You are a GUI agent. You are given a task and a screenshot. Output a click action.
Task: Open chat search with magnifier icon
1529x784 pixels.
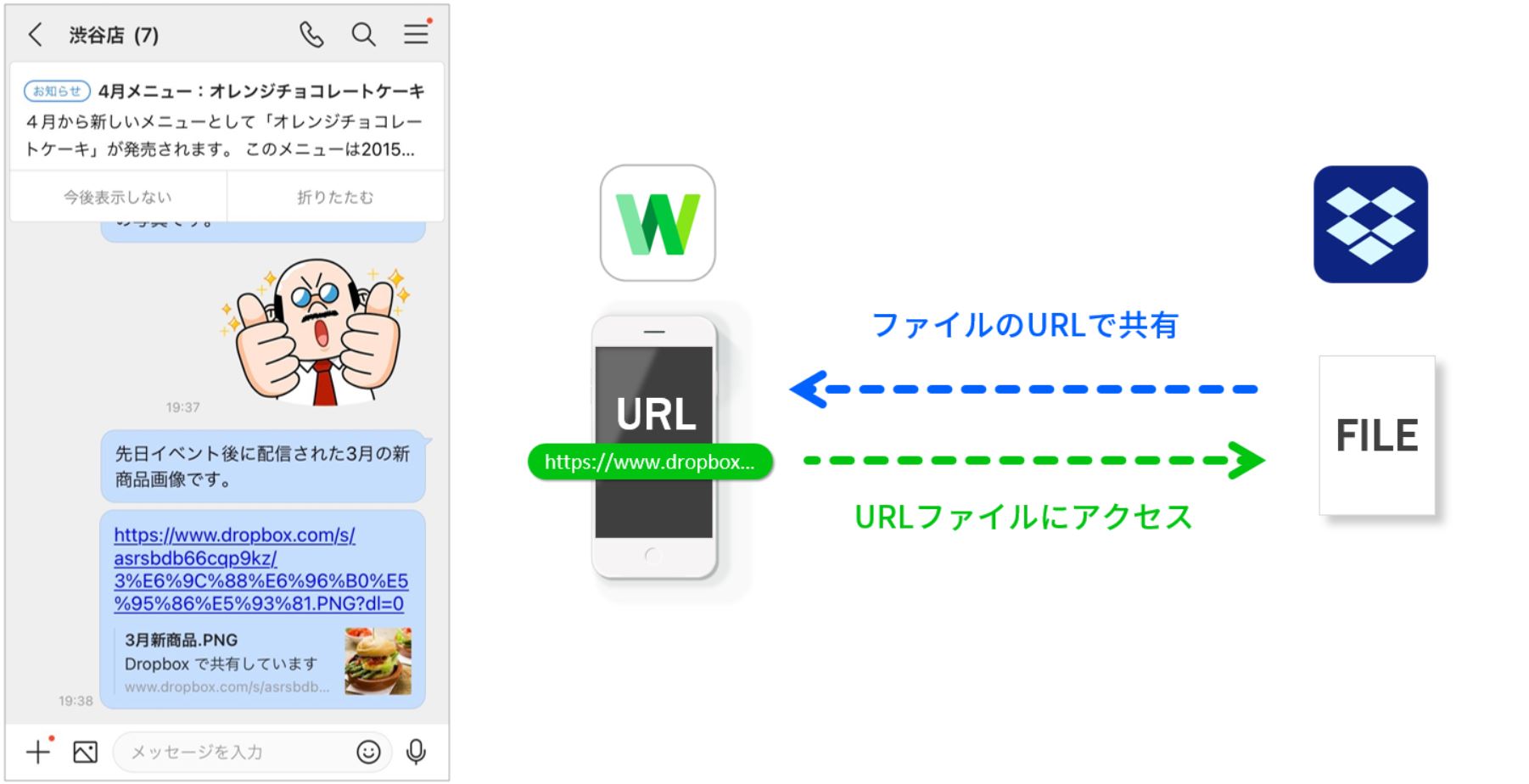point(363,35)
